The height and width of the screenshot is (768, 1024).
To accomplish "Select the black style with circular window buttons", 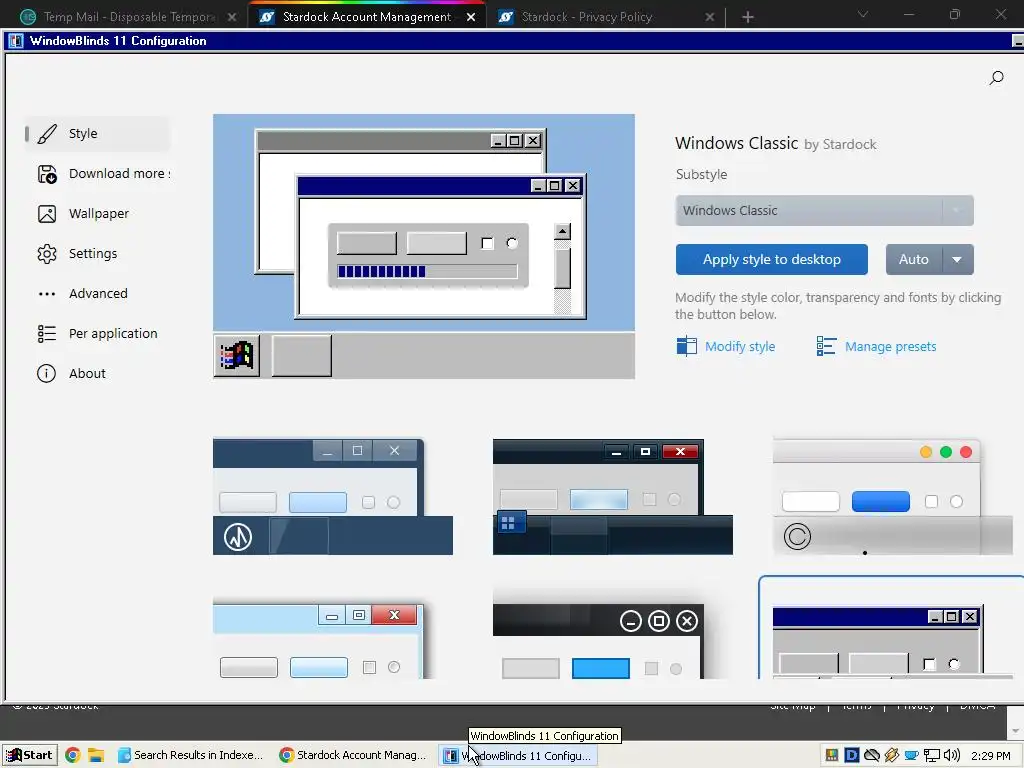I will pos(599,641).
